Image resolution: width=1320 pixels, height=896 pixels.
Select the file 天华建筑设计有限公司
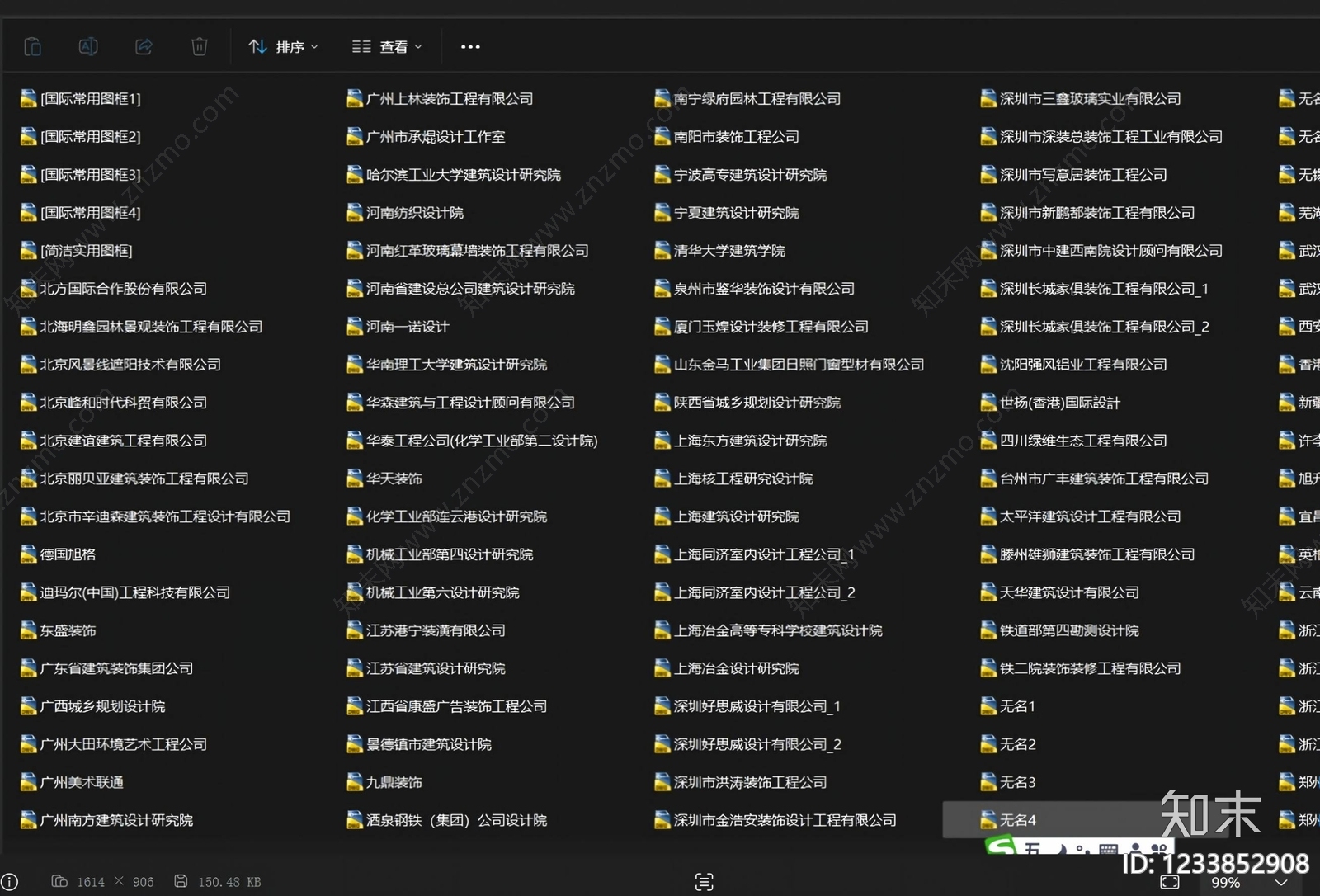pos(1059,592)
